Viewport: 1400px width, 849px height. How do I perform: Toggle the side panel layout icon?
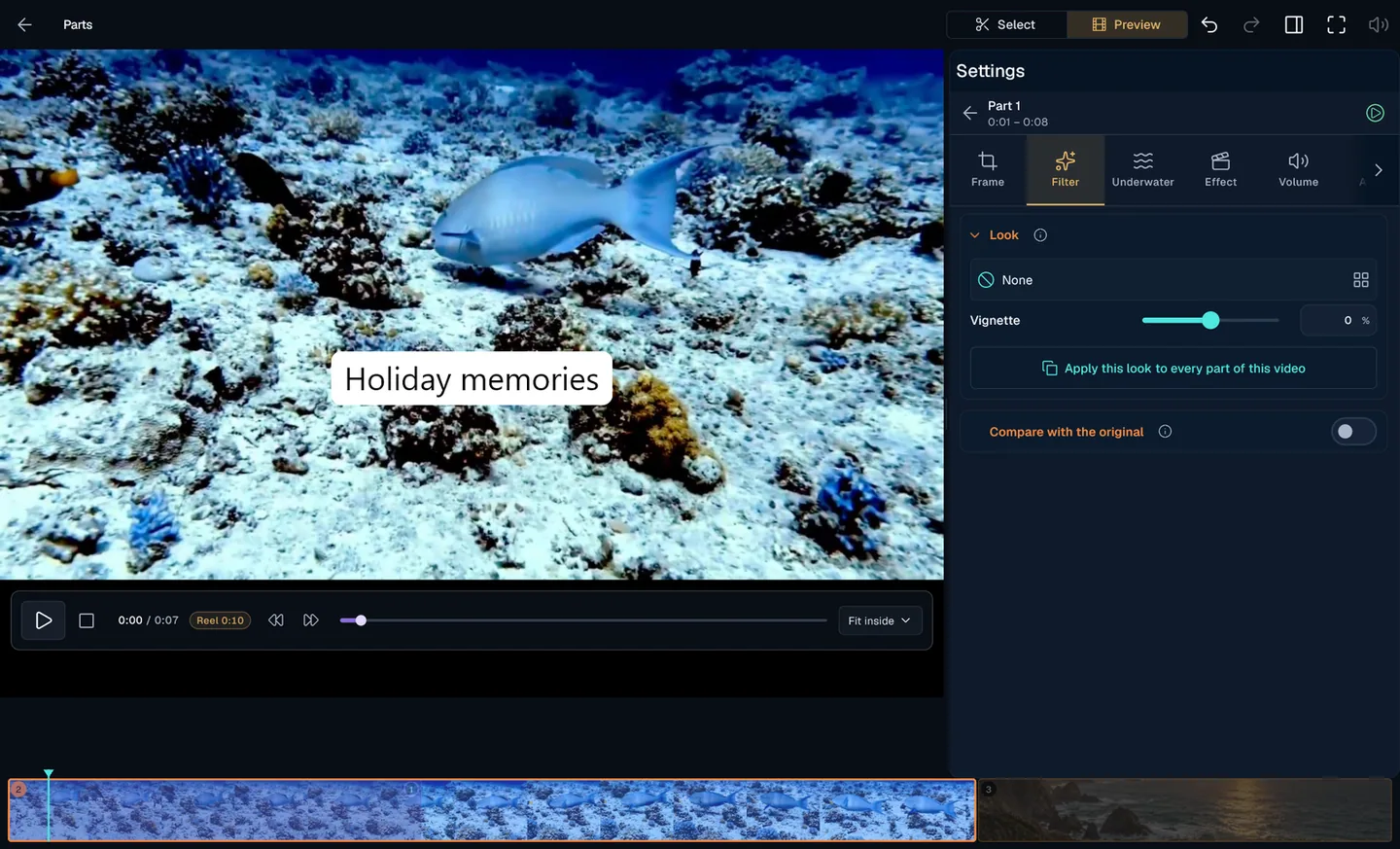1294,24
